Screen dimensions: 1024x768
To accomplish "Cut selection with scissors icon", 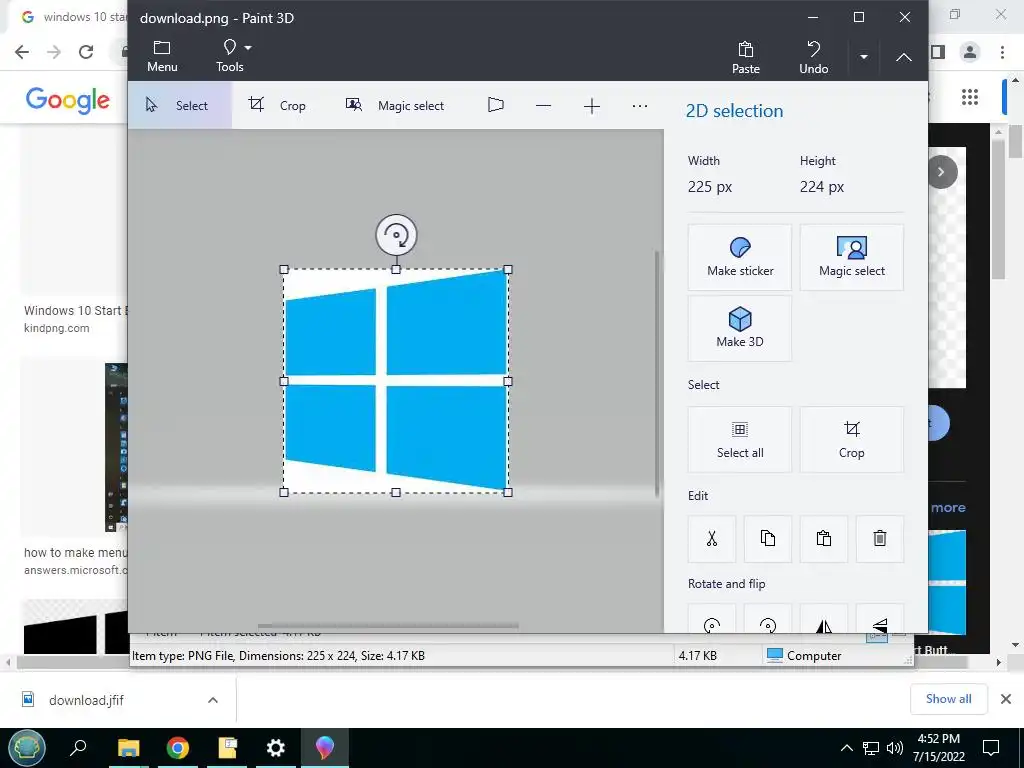I will (x=712, y=539).
